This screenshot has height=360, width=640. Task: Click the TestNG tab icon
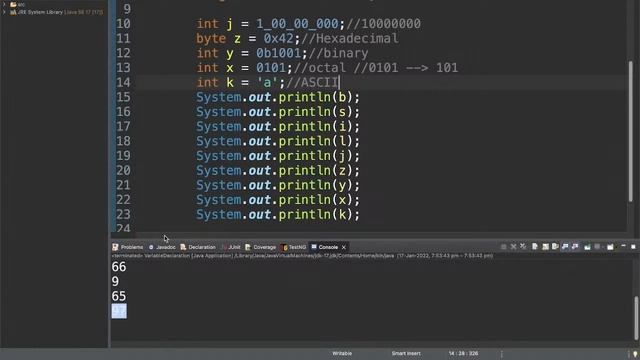click(285, 247)
